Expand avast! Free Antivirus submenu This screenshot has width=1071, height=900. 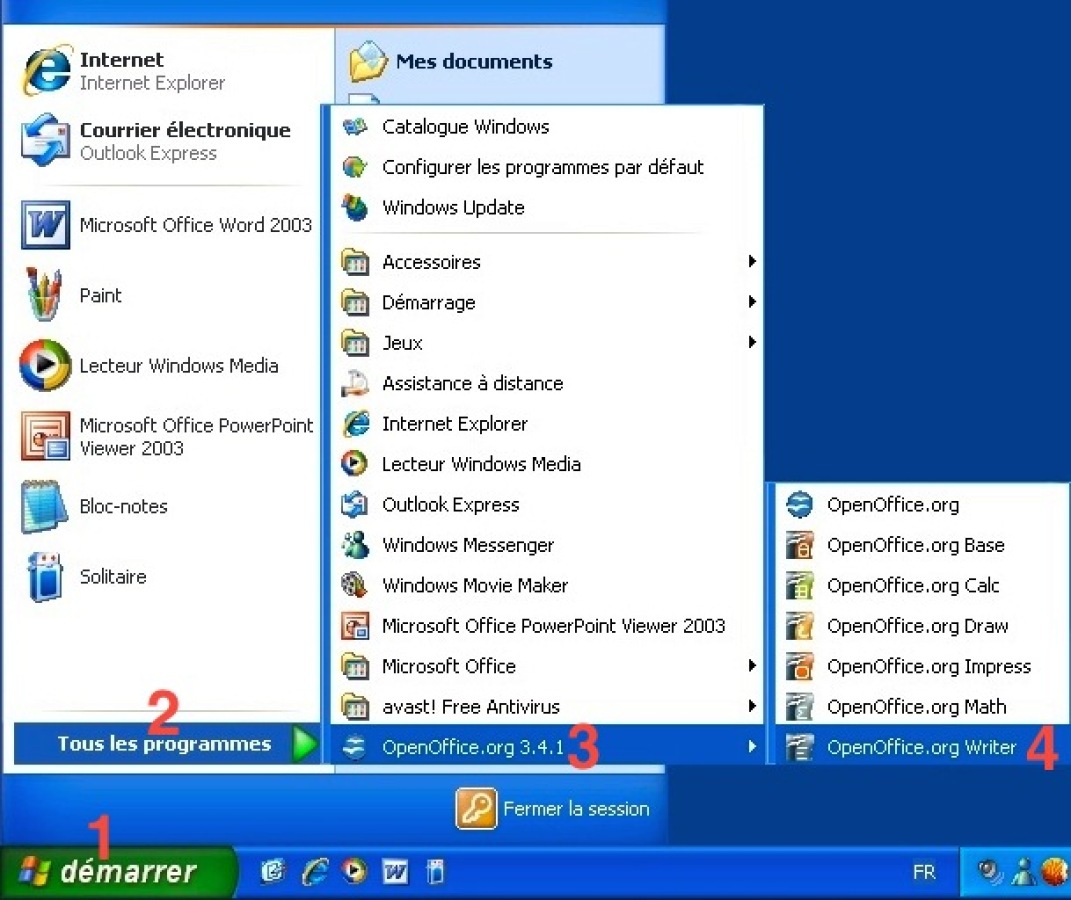tap(546, 706)
